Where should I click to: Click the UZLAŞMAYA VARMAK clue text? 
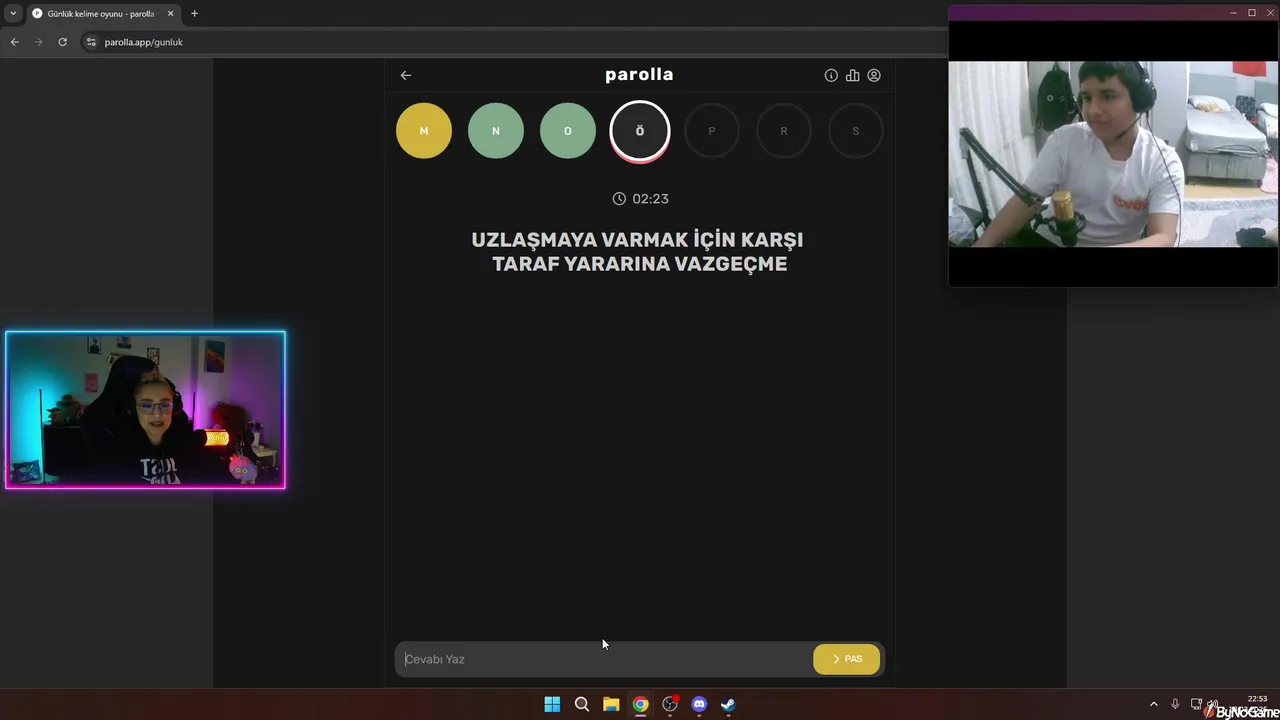click(x=638, y=252)
